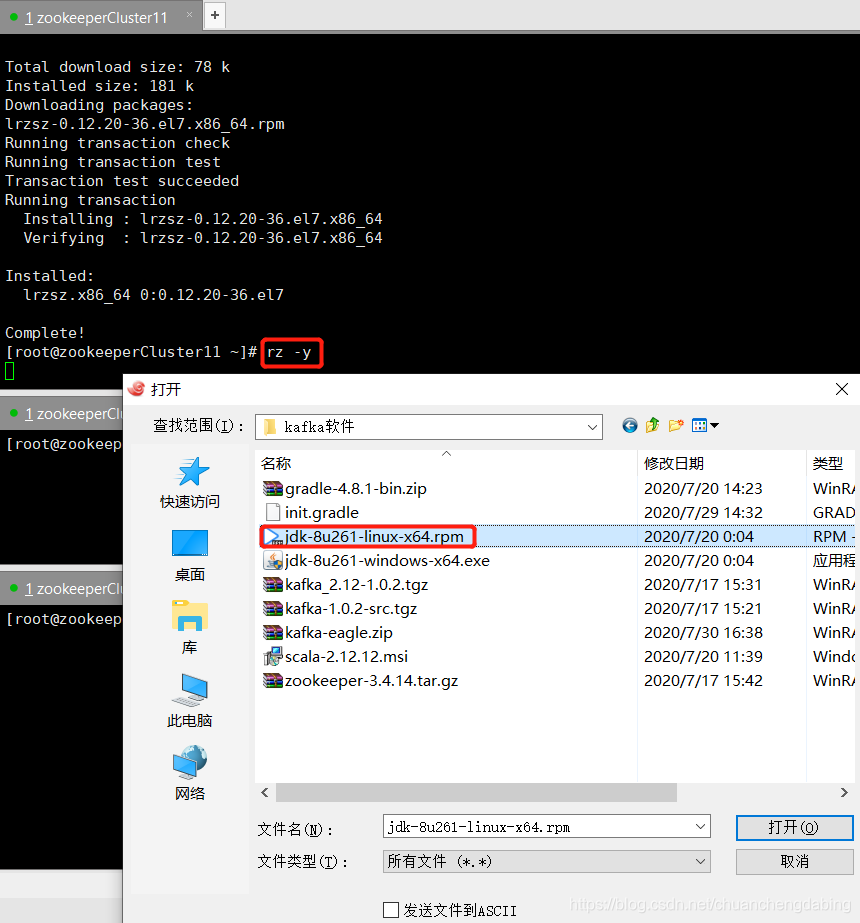The height and width of the screenshot is (923, 860).
Task: Click the Open (打开) button
Action: click(x=795, y=828)
